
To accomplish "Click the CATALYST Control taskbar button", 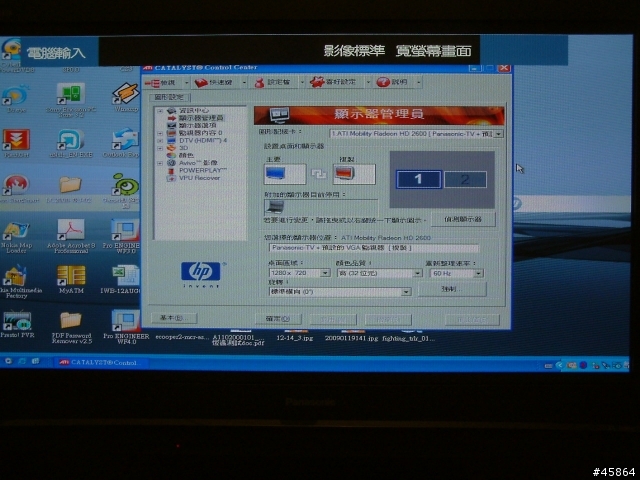I will point(100,362).
